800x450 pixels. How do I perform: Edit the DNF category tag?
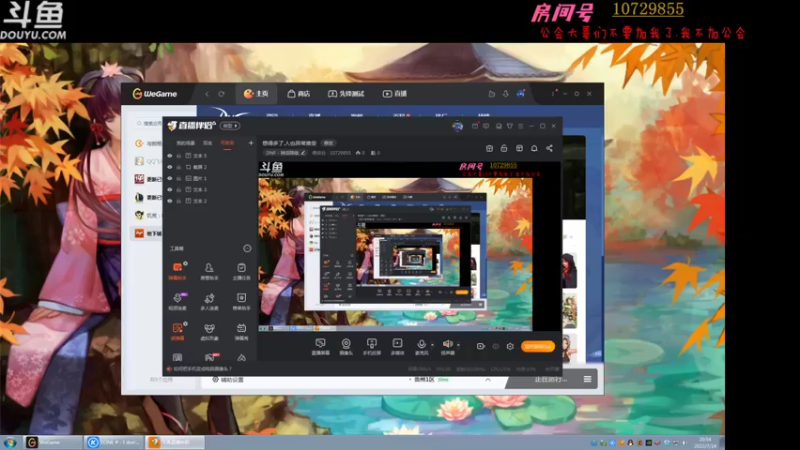285,153
